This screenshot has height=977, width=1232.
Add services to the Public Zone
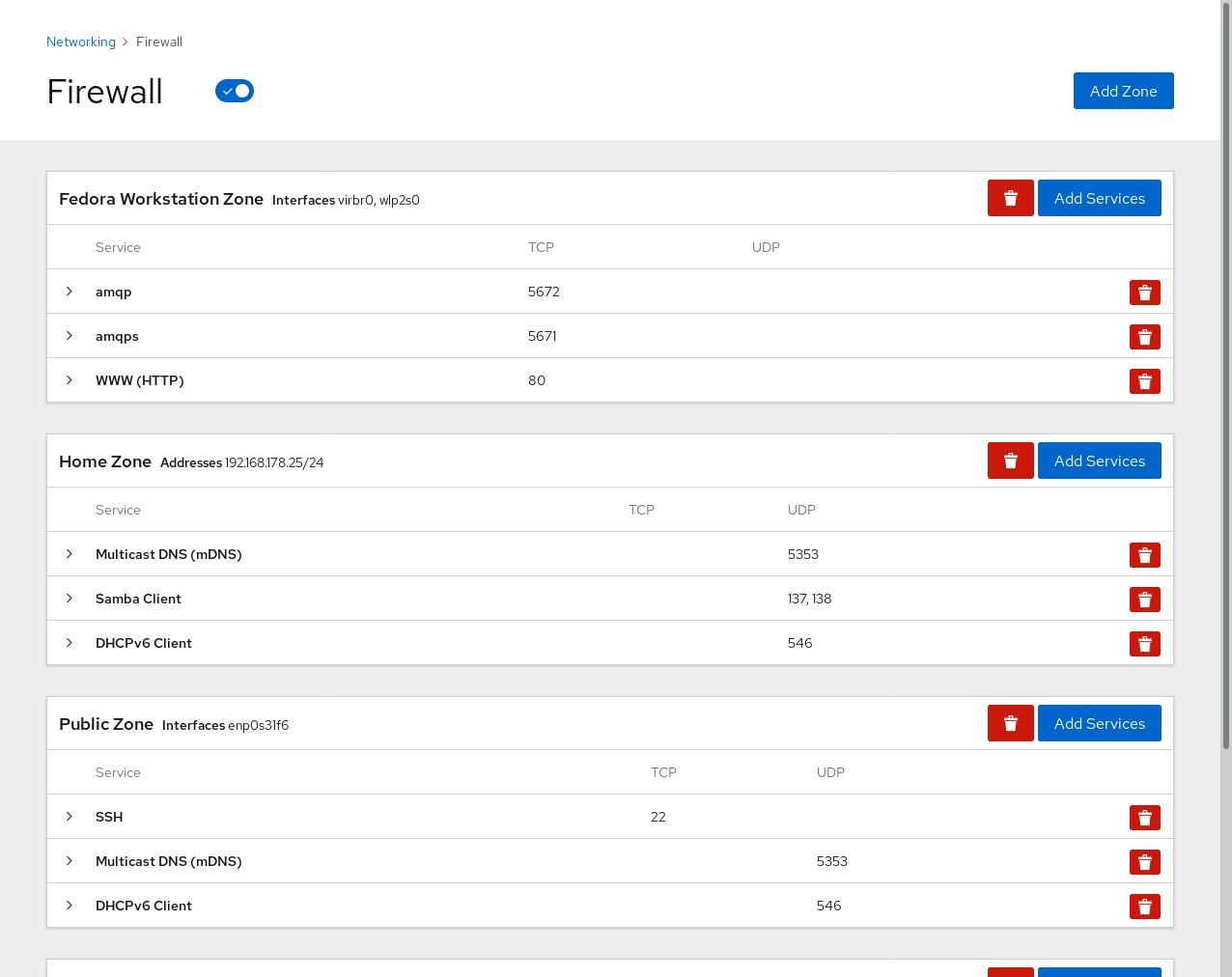click(x=1099, y=723)
